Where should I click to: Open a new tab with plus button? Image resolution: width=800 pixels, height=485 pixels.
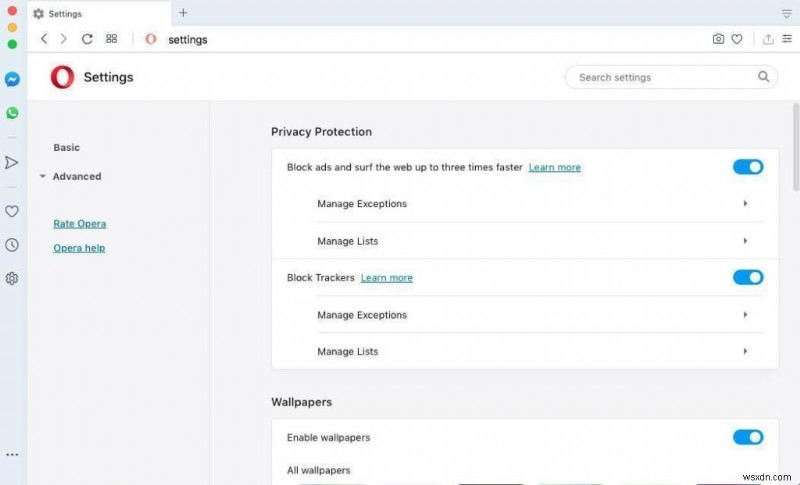[183, 13]
